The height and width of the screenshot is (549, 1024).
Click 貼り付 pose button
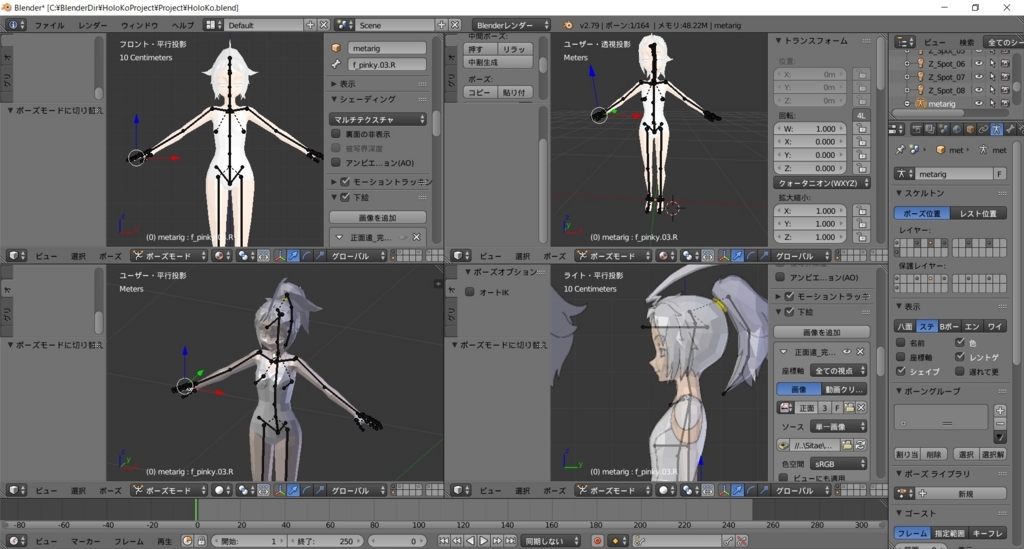coord(515,93)
